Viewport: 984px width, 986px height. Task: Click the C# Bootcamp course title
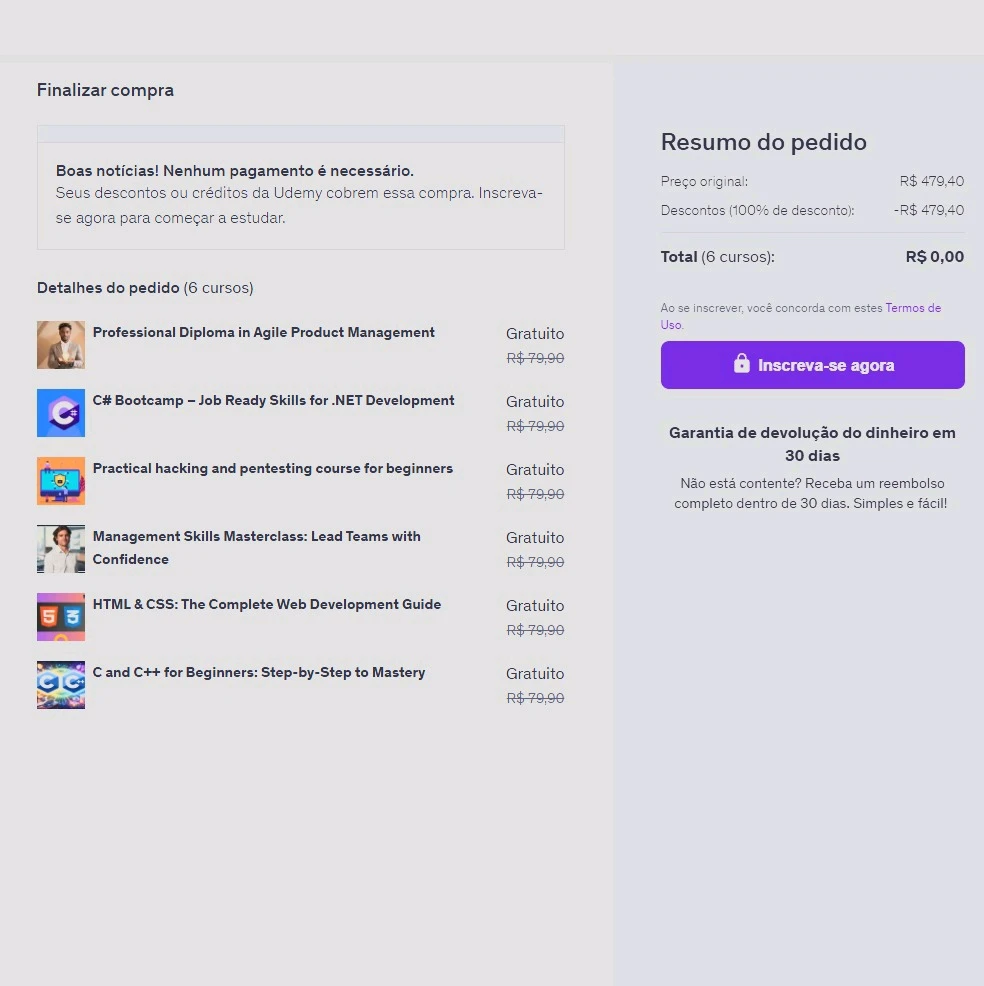pyautogui.click(x=273, y=401)
